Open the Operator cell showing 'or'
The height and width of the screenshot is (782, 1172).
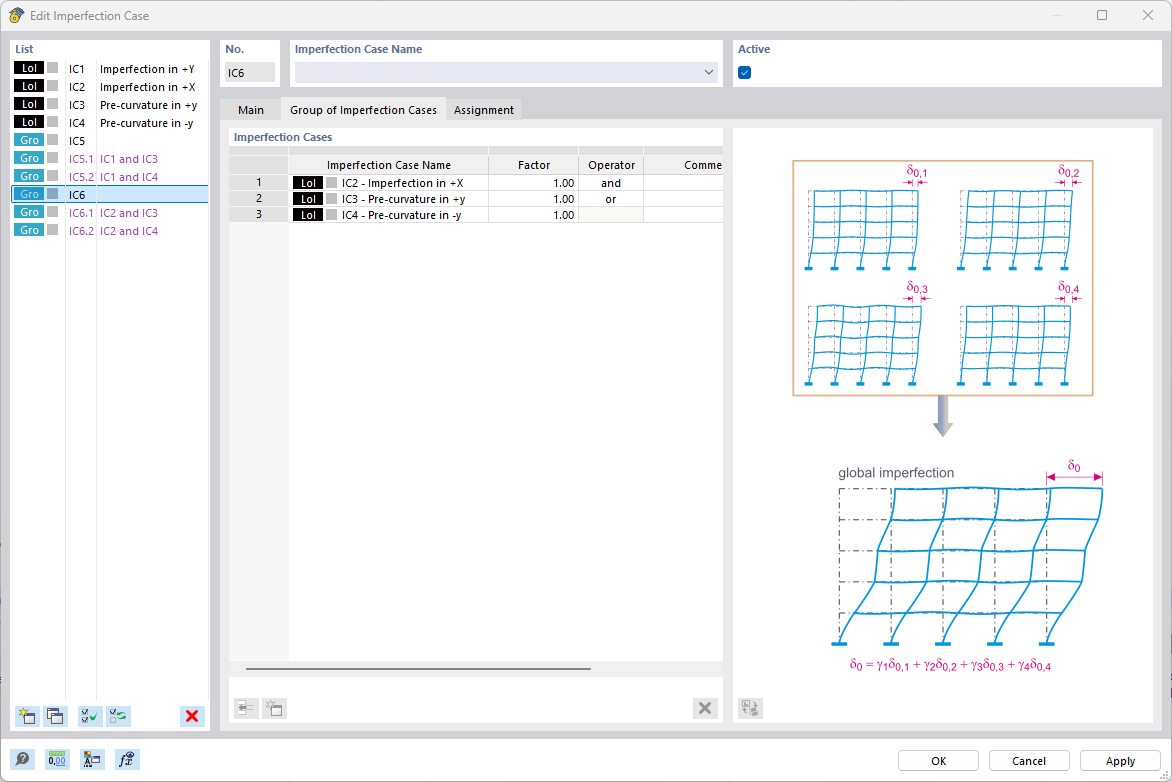(611, 199)
